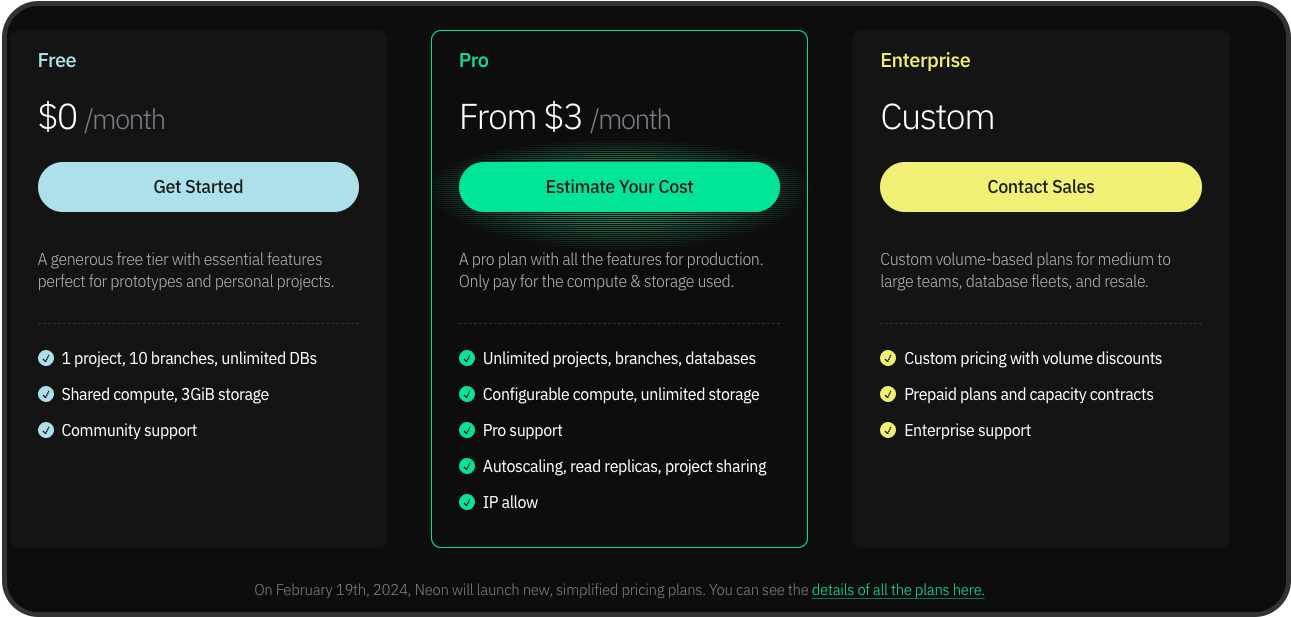Click yellow checkmark beside Custom pricing
Viewport: 1291px width, 617px height.
click(888, 358)
